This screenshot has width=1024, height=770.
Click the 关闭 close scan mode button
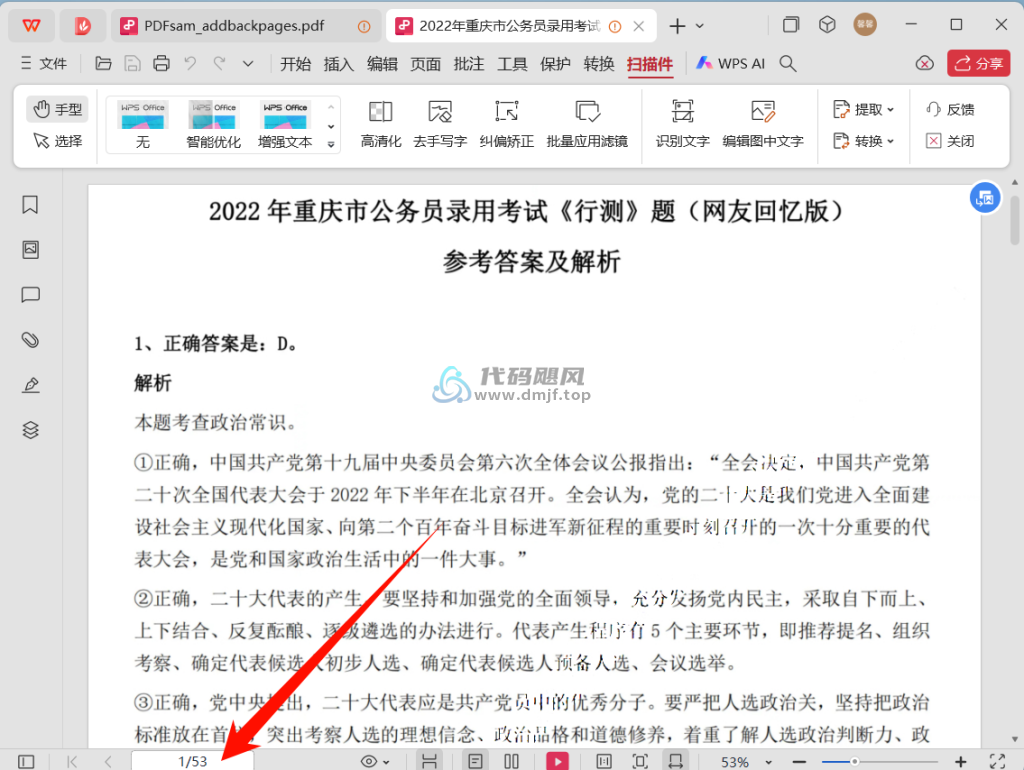[950, 141]
